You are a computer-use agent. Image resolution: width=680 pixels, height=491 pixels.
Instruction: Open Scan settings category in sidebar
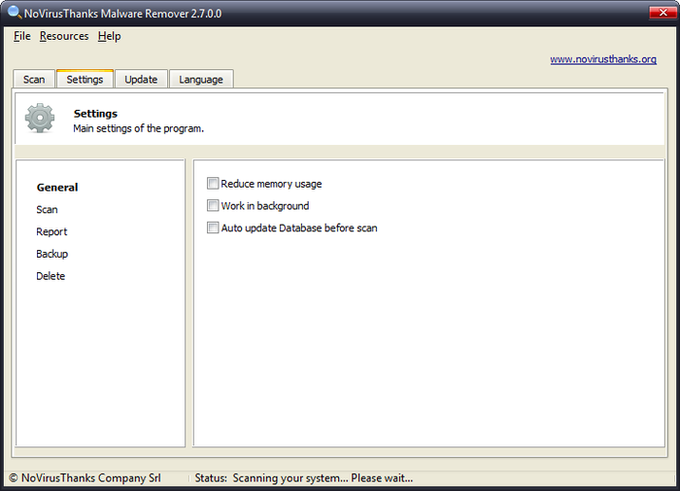(x=47, y=209)
